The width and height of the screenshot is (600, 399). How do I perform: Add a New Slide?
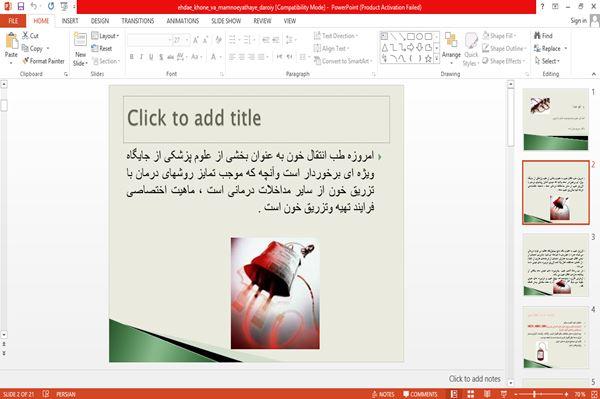[x=80, y=49]
